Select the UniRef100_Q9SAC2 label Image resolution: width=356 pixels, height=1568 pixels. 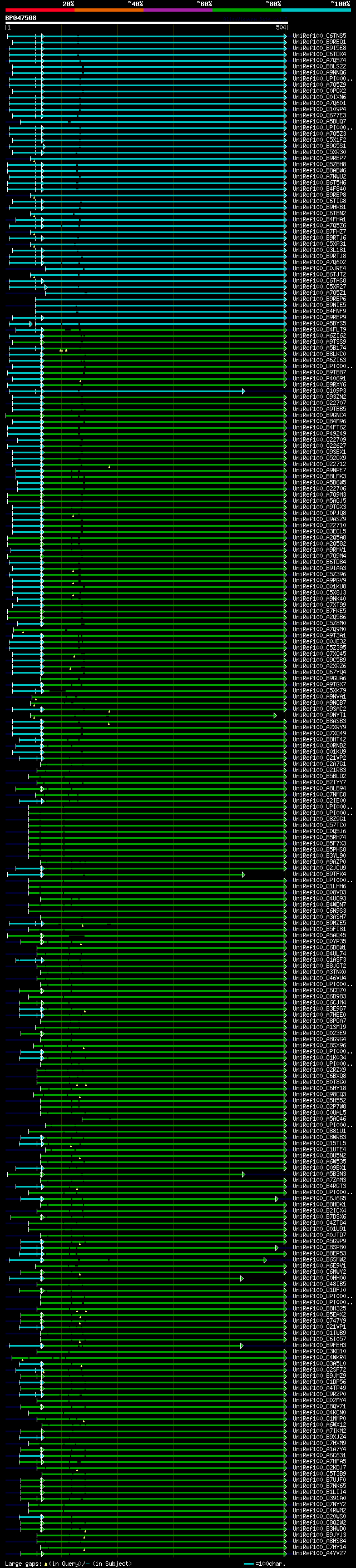pos(319,709)
